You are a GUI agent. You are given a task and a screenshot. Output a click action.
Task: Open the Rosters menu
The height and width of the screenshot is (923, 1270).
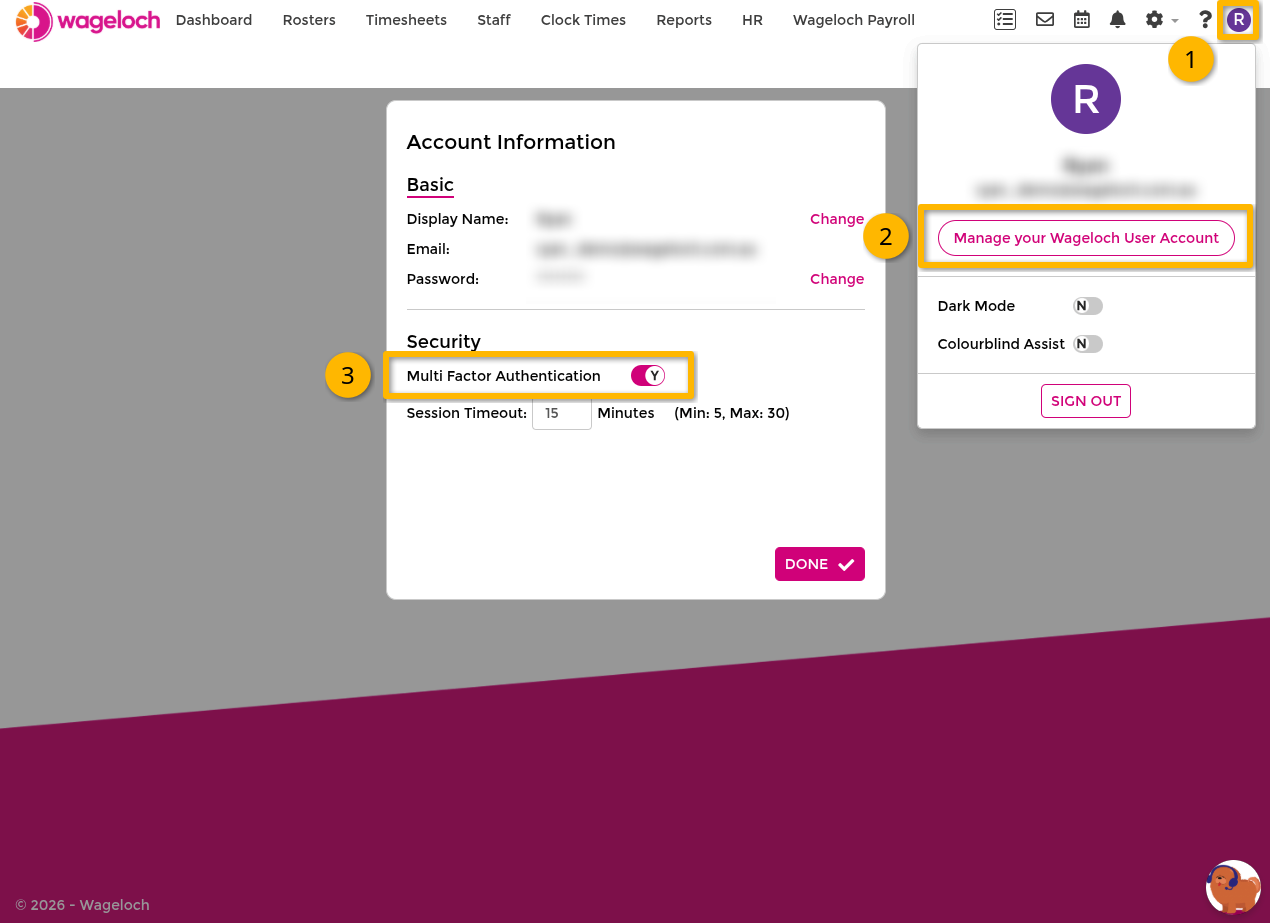309,20
